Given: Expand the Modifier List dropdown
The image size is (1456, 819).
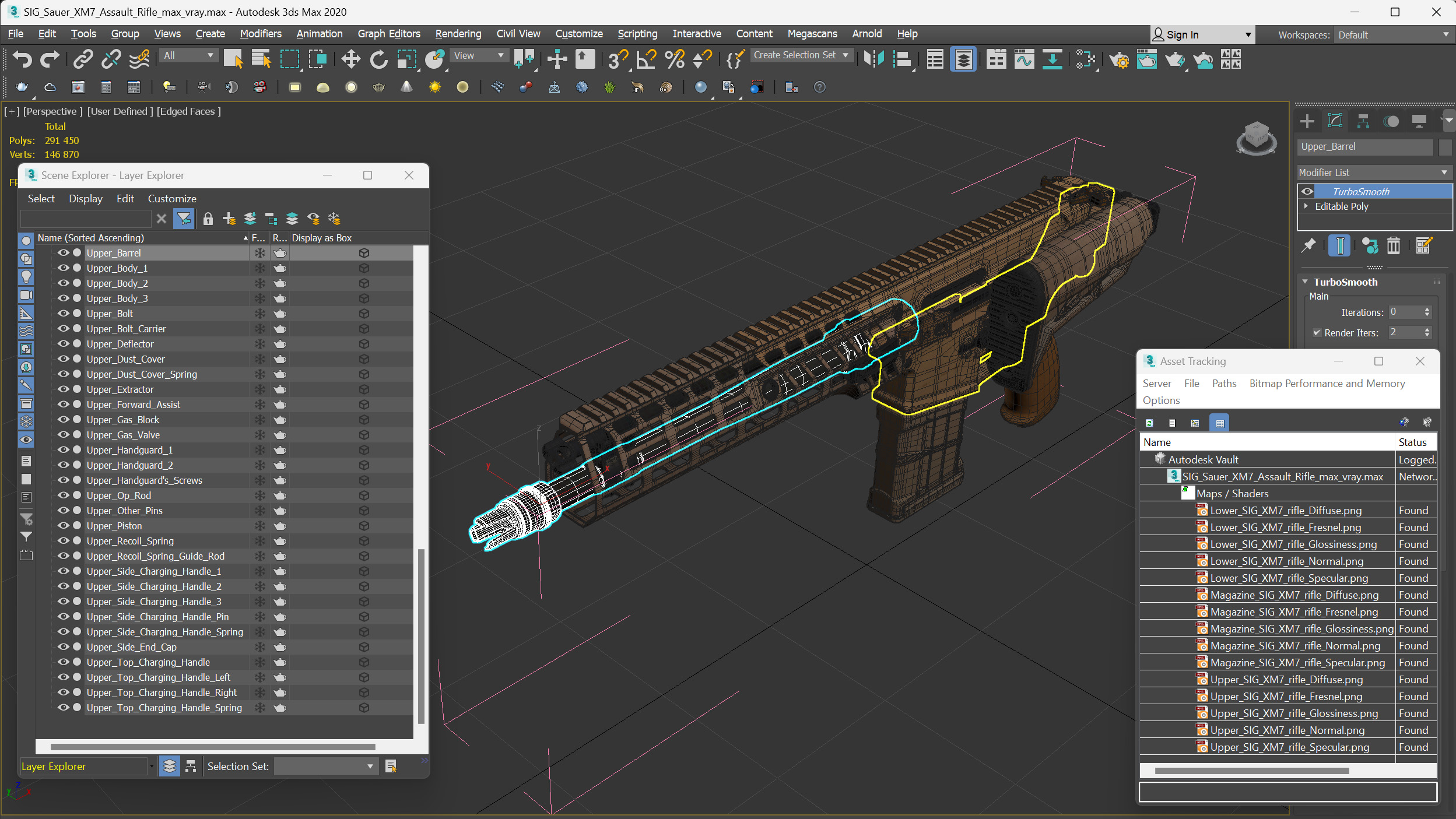Looking at the screenshot, I should pos(1373,173).
